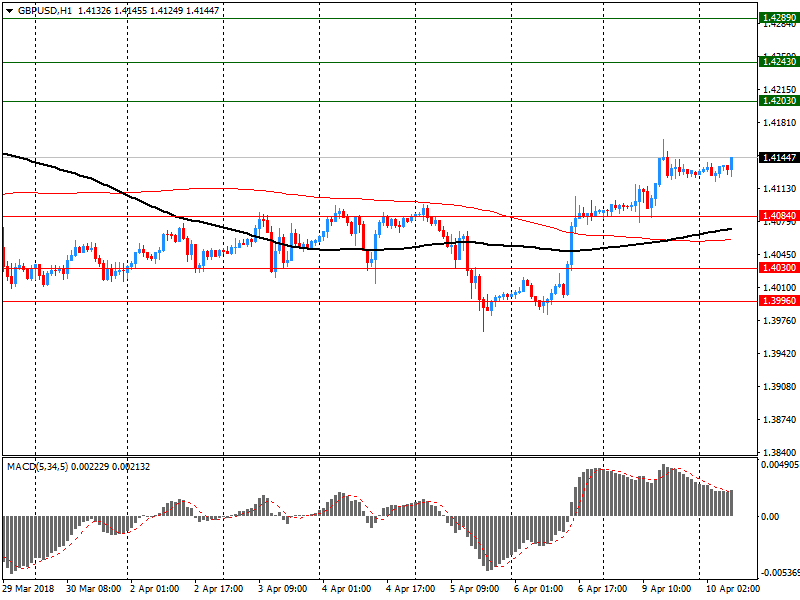
Task: Click the 10 Apr 02:00 time axis label
Action: 733,589
